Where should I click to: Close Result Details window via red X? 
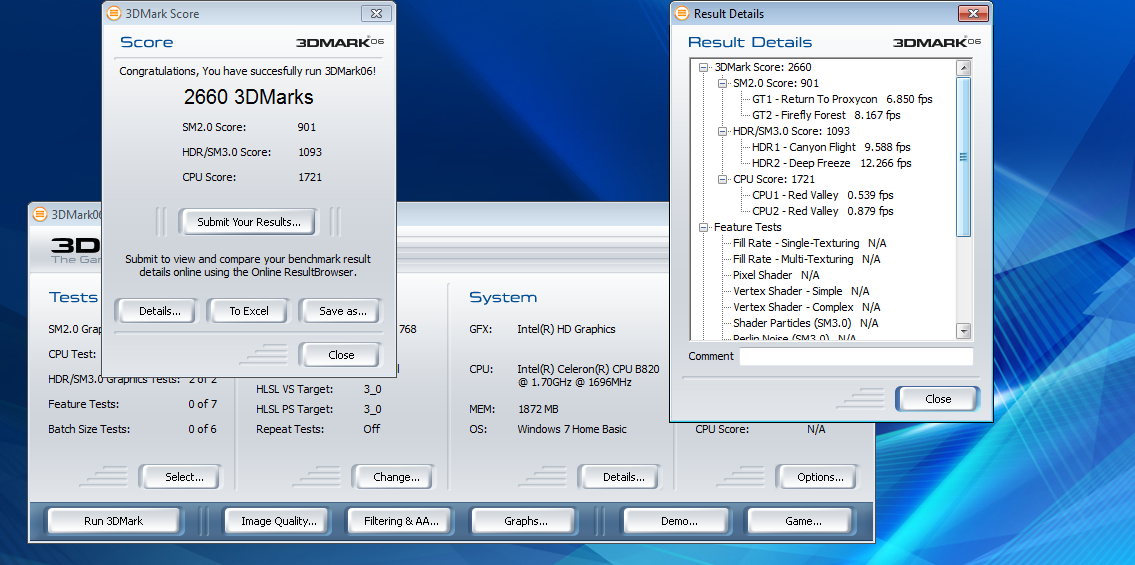tap(973, 13)
